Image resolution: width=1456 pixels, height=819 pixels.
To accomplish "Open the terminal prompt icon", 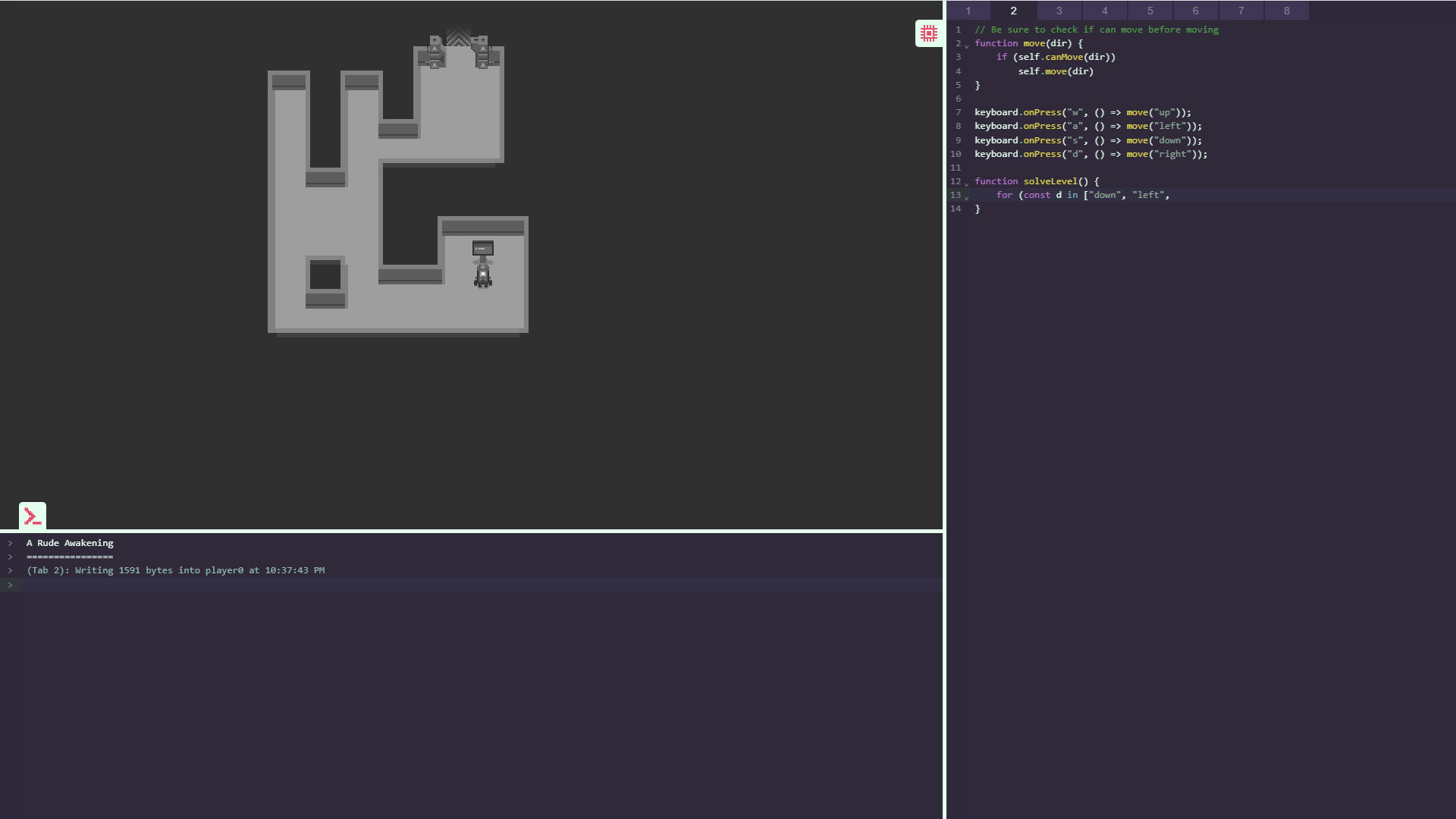I will click(x=33, y=516).
